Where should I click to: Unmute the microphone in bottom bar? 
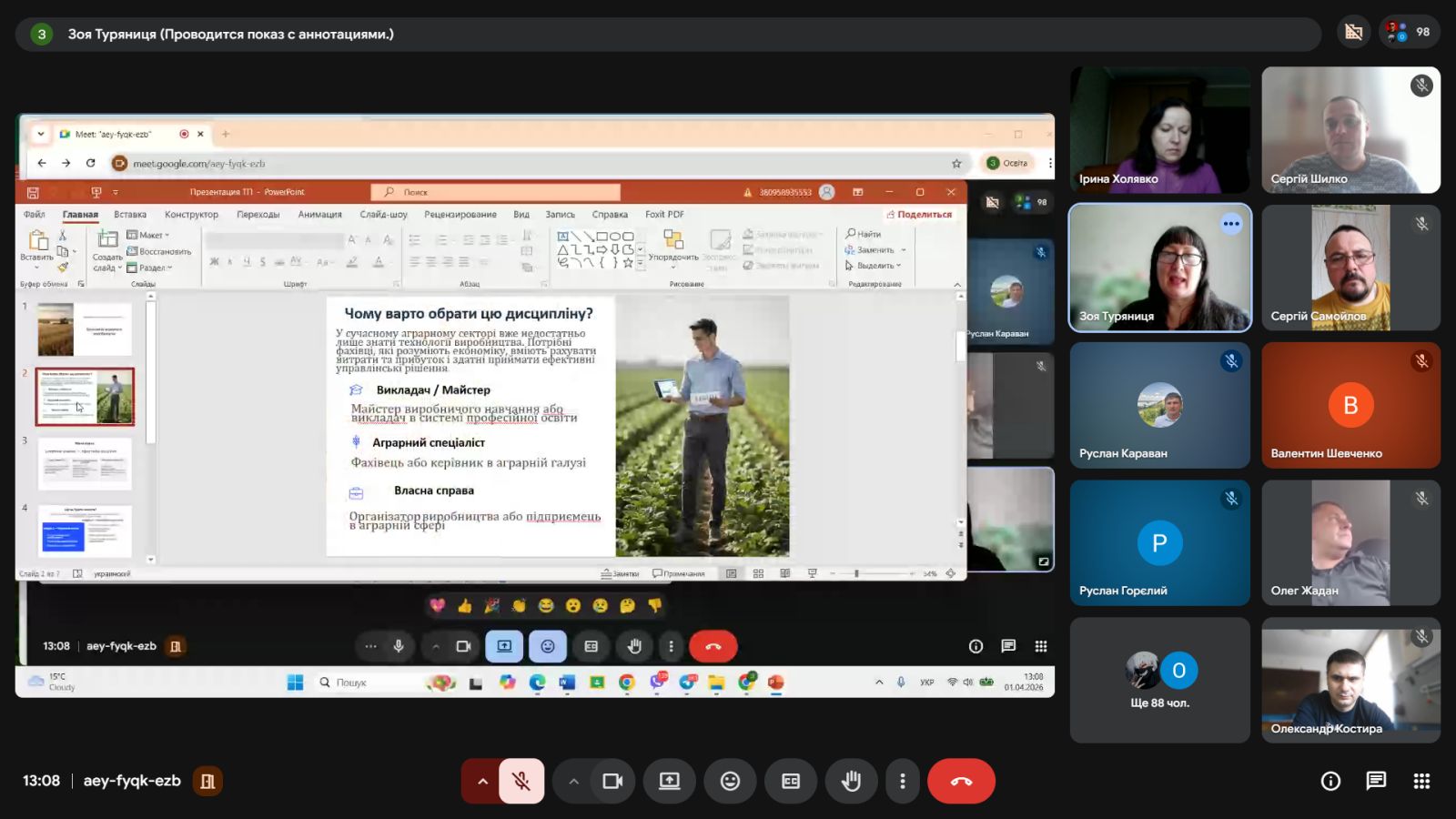pos(521,781)
